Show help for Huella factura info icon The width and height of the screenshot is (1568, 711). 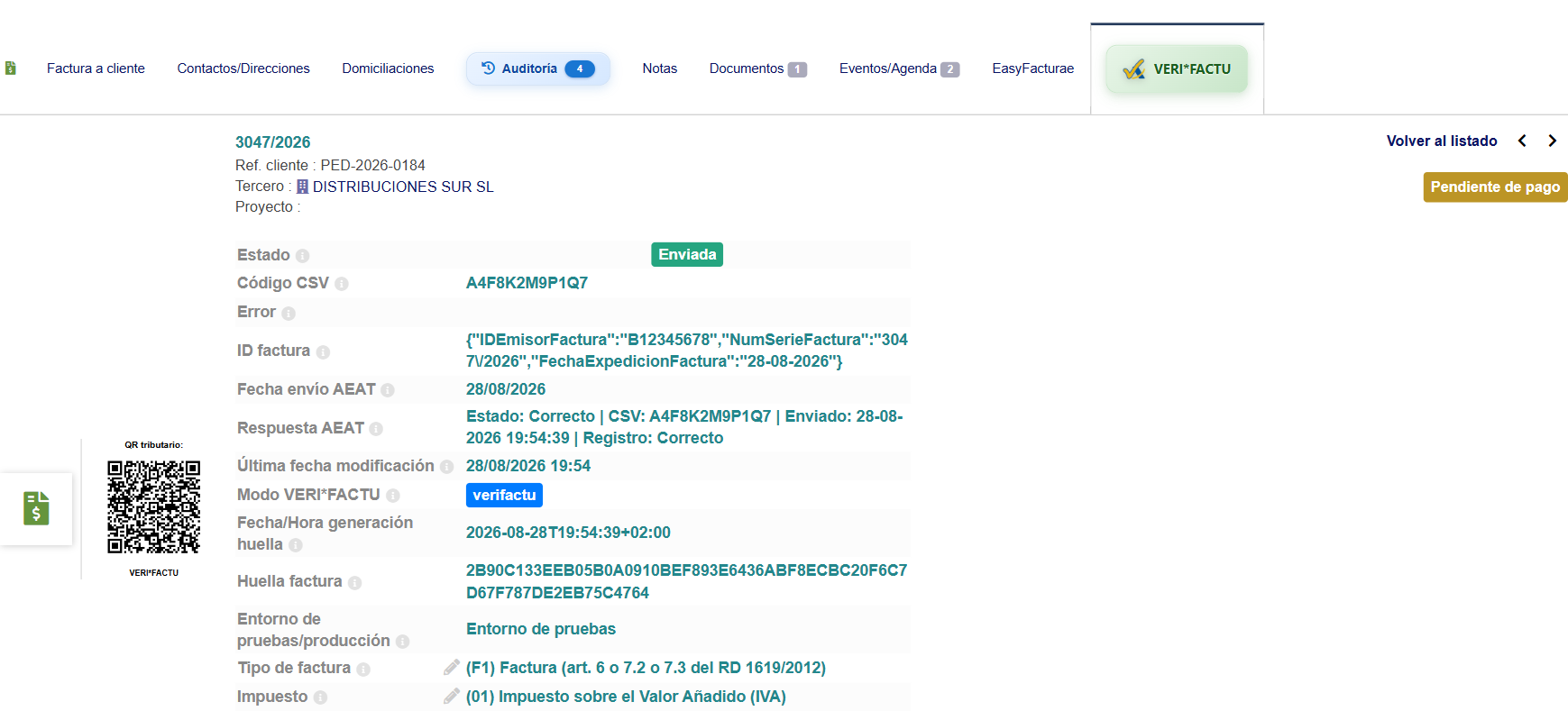(x=355, y=583)
